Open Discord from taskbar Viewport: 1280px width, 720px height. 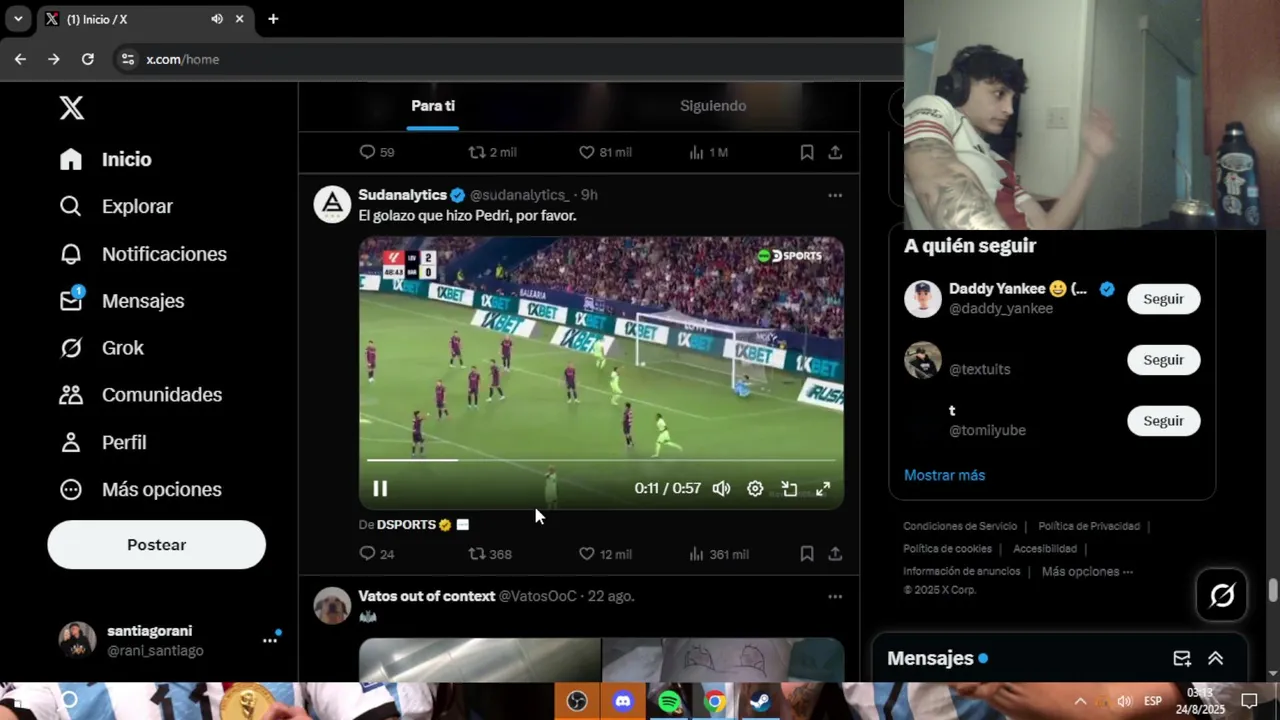point(623,702)
